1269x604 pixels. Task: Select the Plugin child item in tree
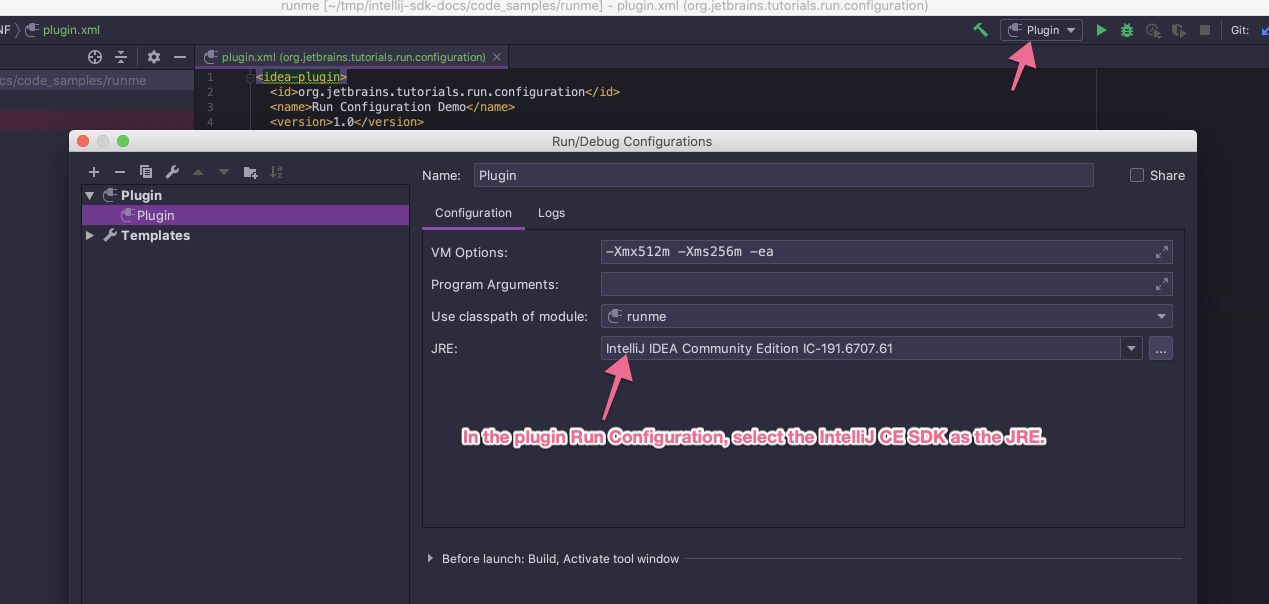coord(155,215)
